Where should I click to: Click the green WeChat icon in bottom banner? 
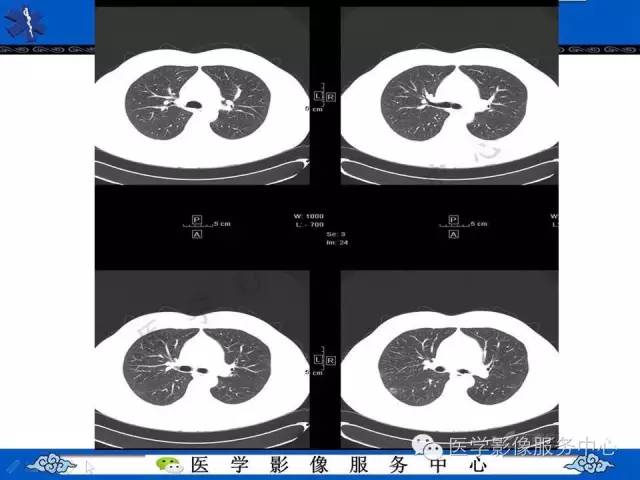(x=170, y=464)
